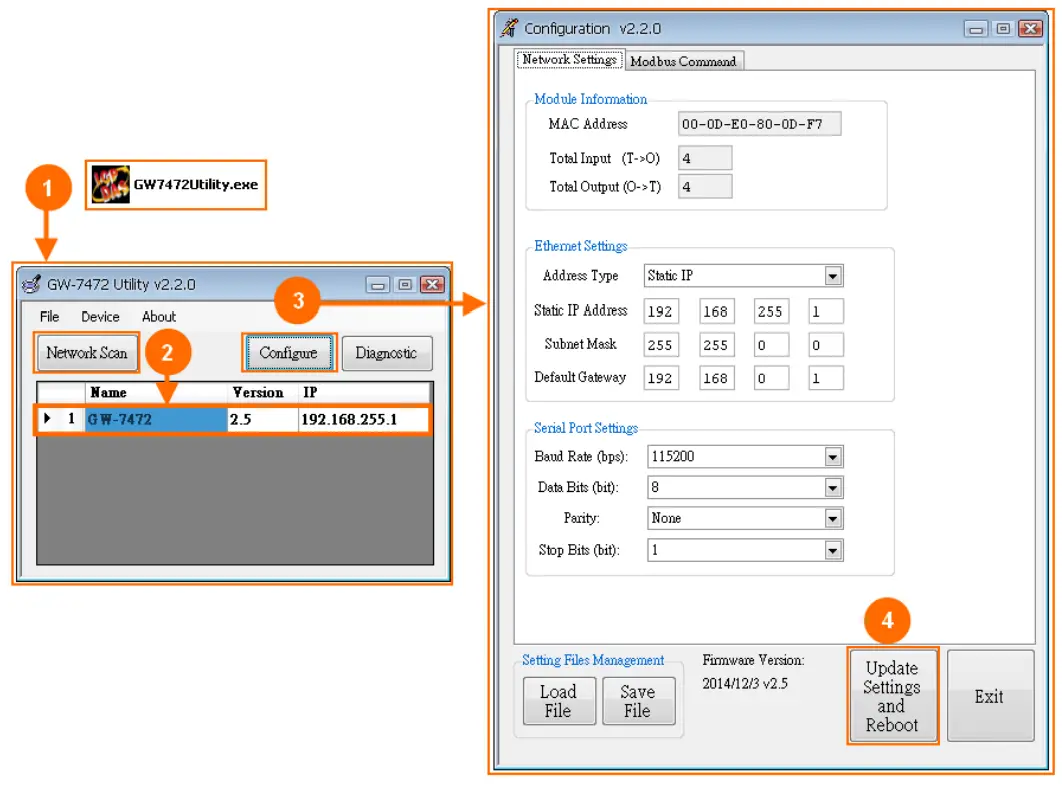
Task: Switch to the Modbus Command tab
Action: tap(685, 60)
